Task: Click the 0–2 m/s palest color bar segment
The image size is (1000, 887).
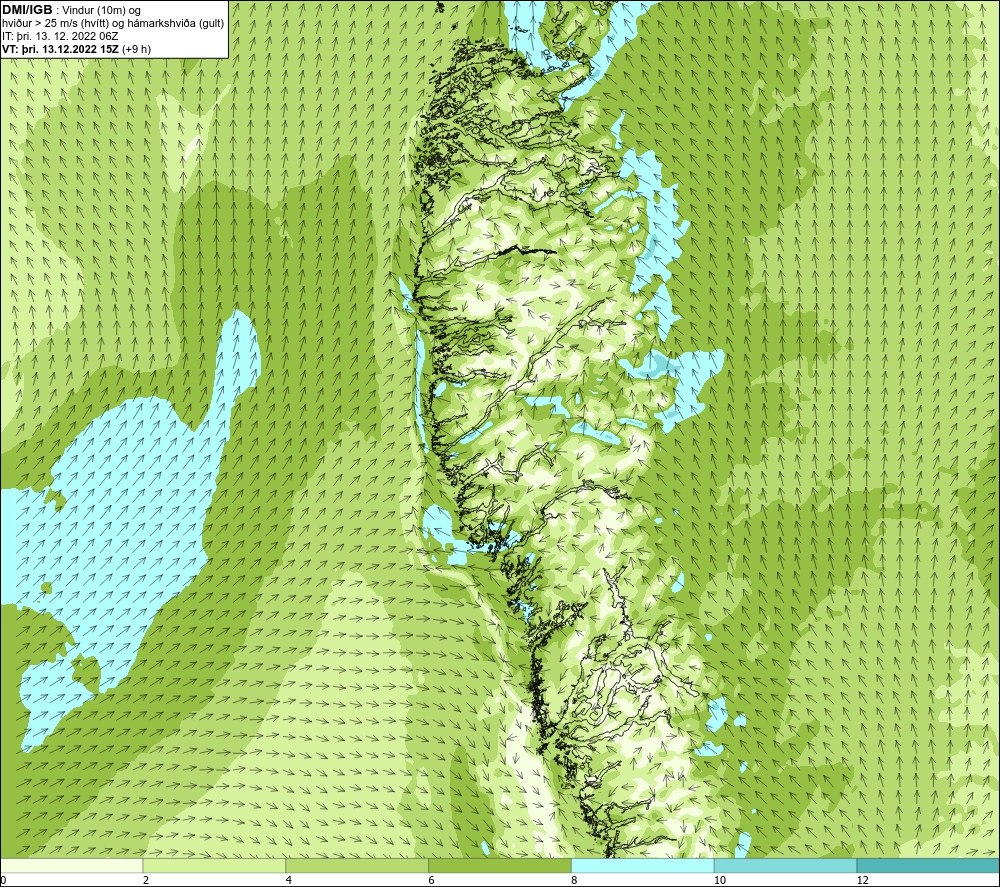Action: 71,865
